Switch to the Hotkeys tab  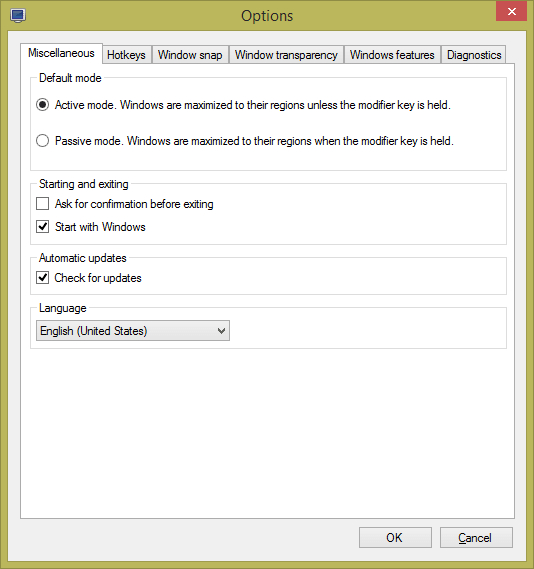(x=126, y=55)
